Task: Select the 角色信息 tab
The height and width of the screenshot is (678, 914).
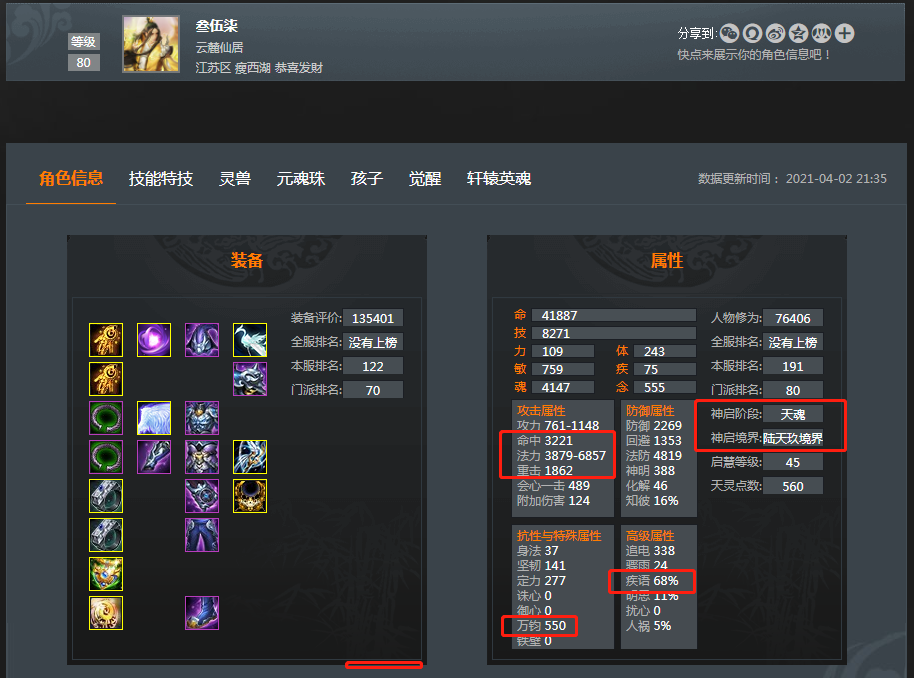Action: coord(71,178)
